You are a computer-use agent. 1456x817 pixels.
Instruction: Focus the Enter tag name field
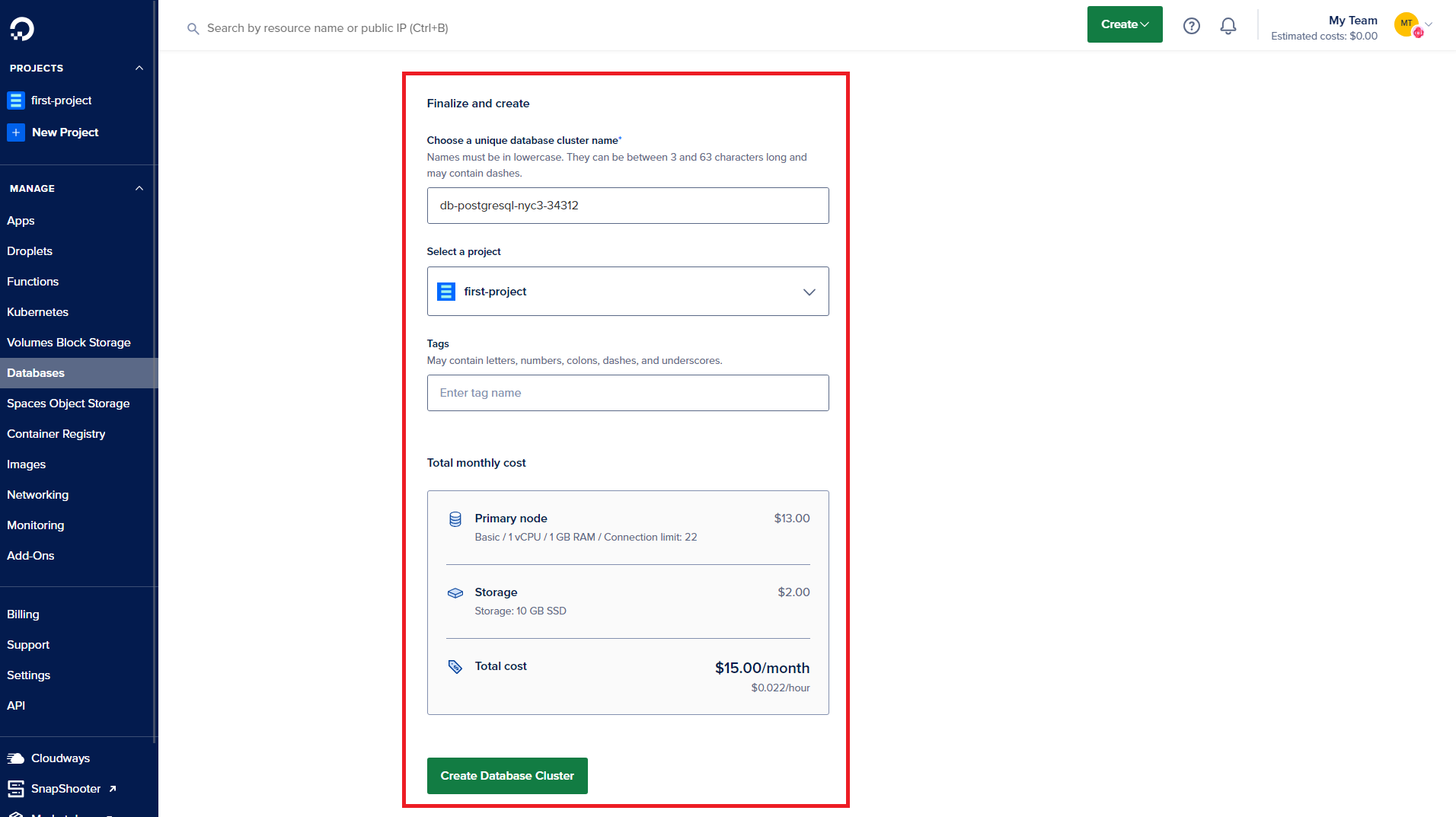coord(627,393)
